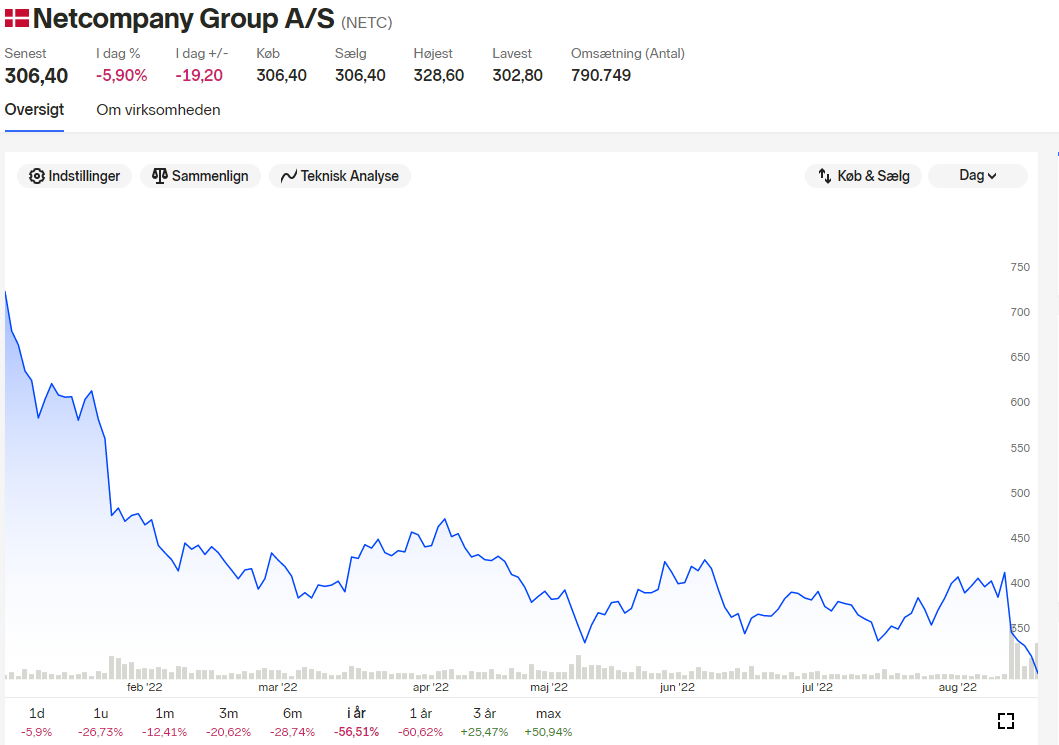Click the Indstillinger button

click(x=74, y=176)
